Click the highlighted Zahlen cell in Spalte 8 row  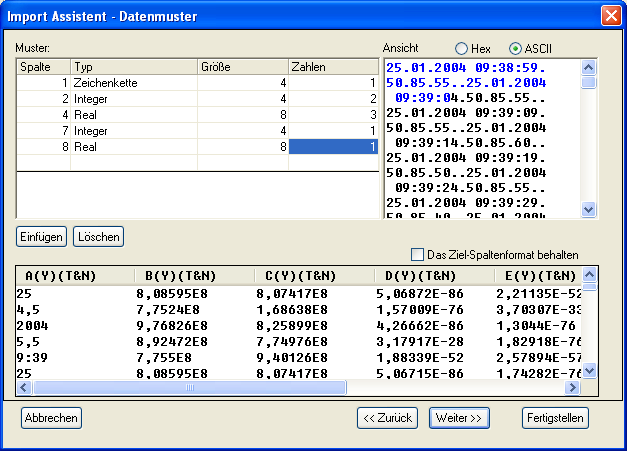(333, 147)
